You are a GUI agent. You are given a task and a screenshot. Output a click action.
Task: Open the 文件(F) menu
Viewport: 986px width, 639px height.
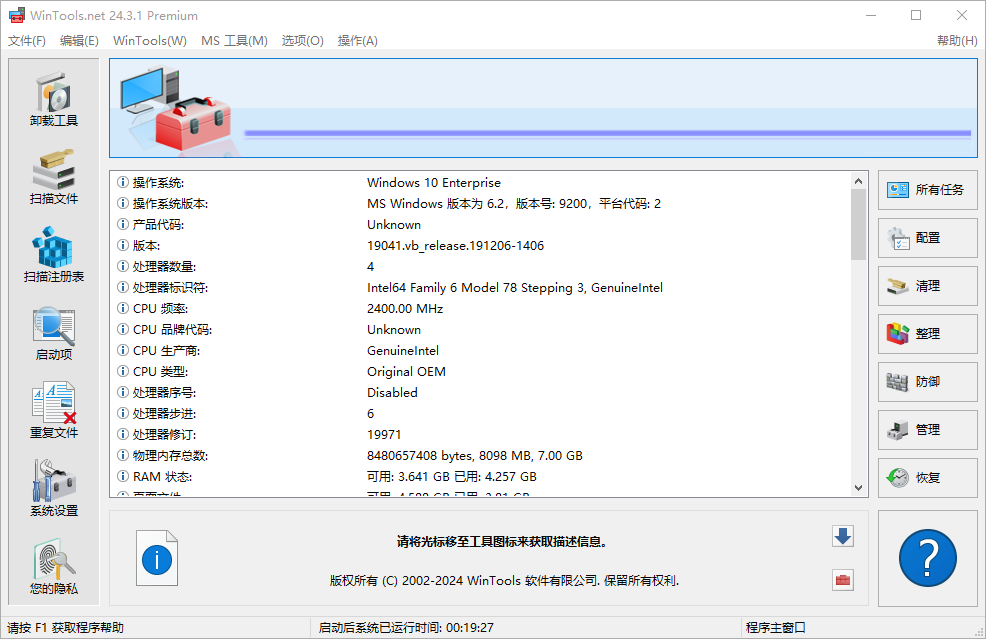click(26, 41)
